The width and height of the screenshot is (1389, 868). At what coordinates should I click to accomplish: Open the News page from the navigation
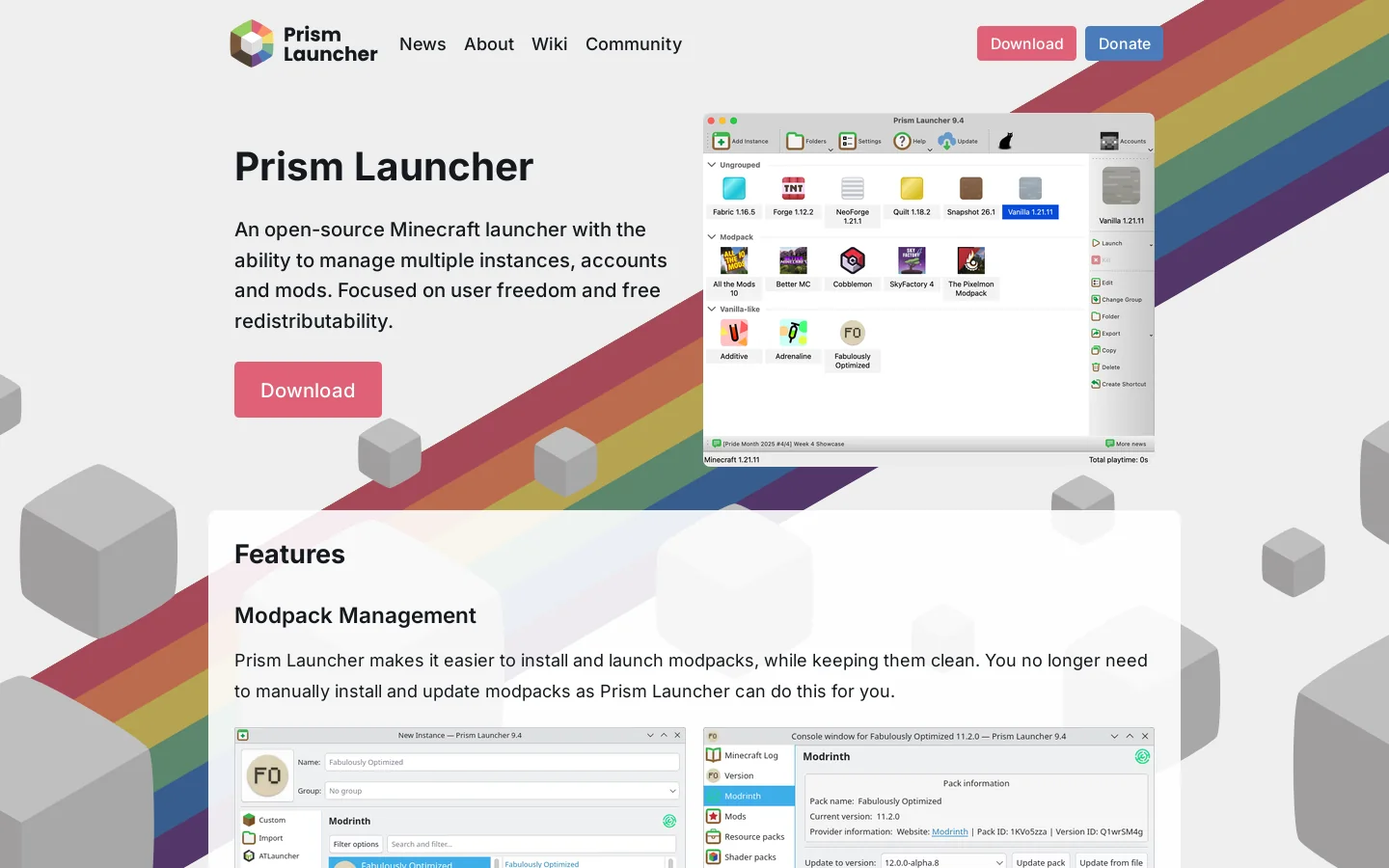pyautogui.click(x=422, y=43)
